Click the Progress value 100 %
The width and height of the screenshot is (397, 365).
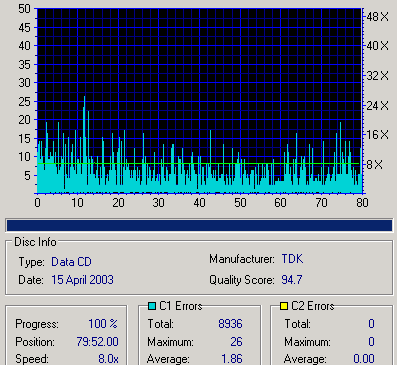pos(103,324)
